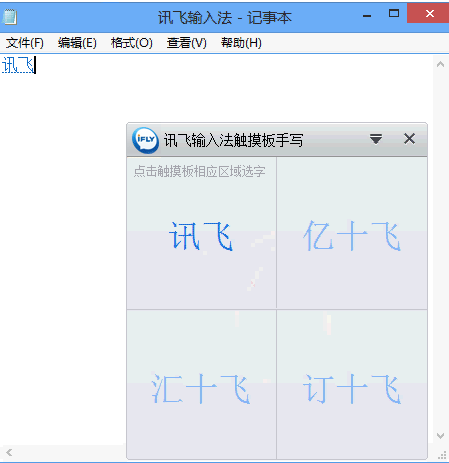Open the handwriting panel dropdown triangle menu
449x463 pixels.
376,139
